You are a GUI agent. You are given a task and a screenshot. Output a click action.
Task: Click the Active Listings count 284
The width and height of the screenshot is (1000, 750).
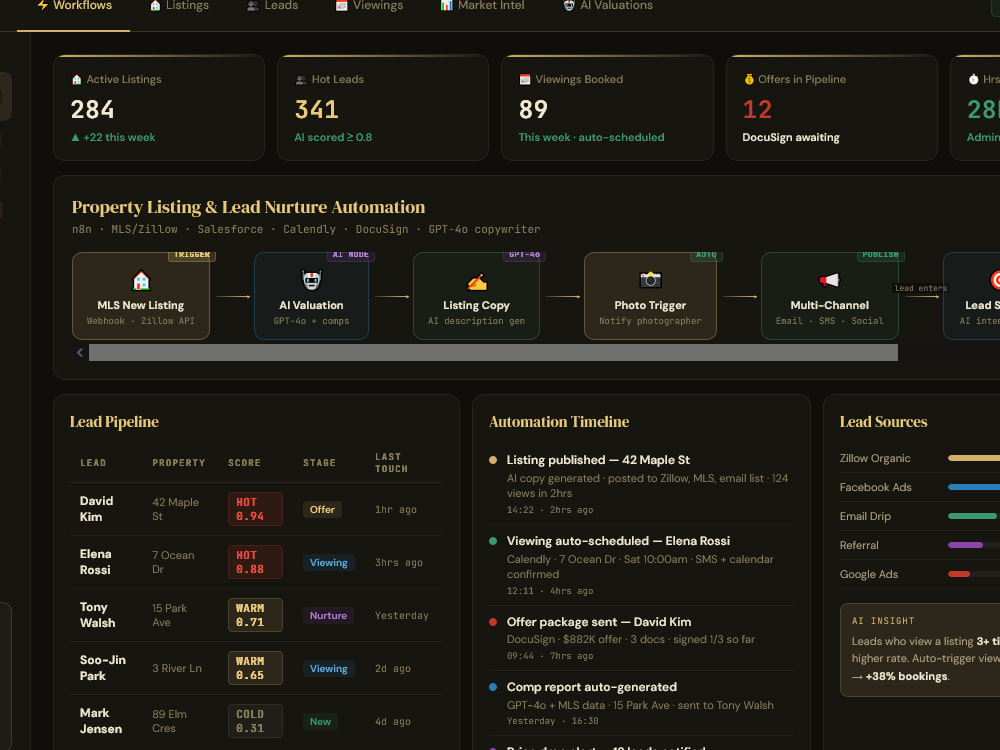click(x=92, y=110)
